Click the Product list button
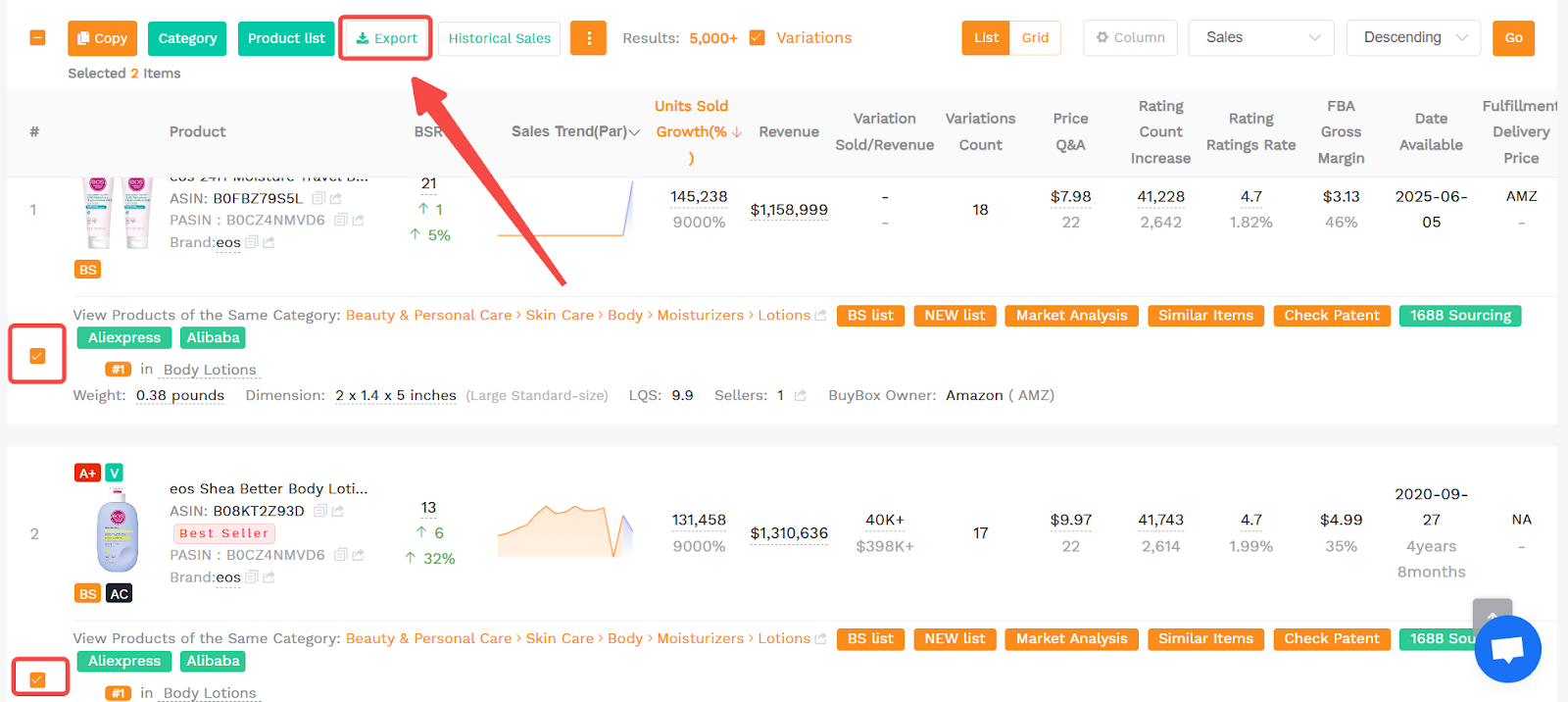Screen dimensions: 1568x702 286,38
